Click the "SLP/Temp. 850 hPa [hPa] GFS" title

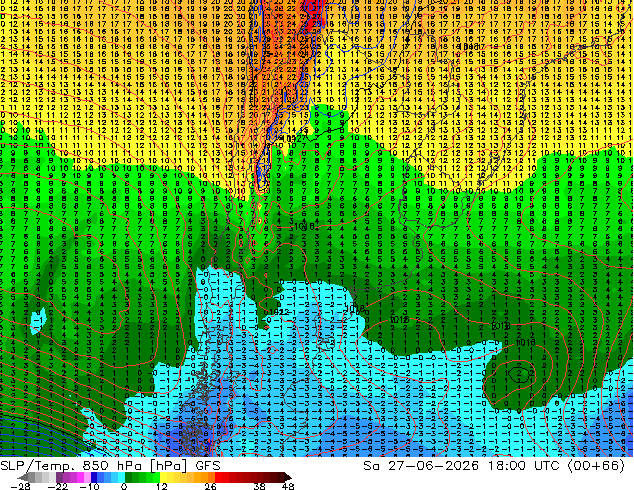(110, 466)
